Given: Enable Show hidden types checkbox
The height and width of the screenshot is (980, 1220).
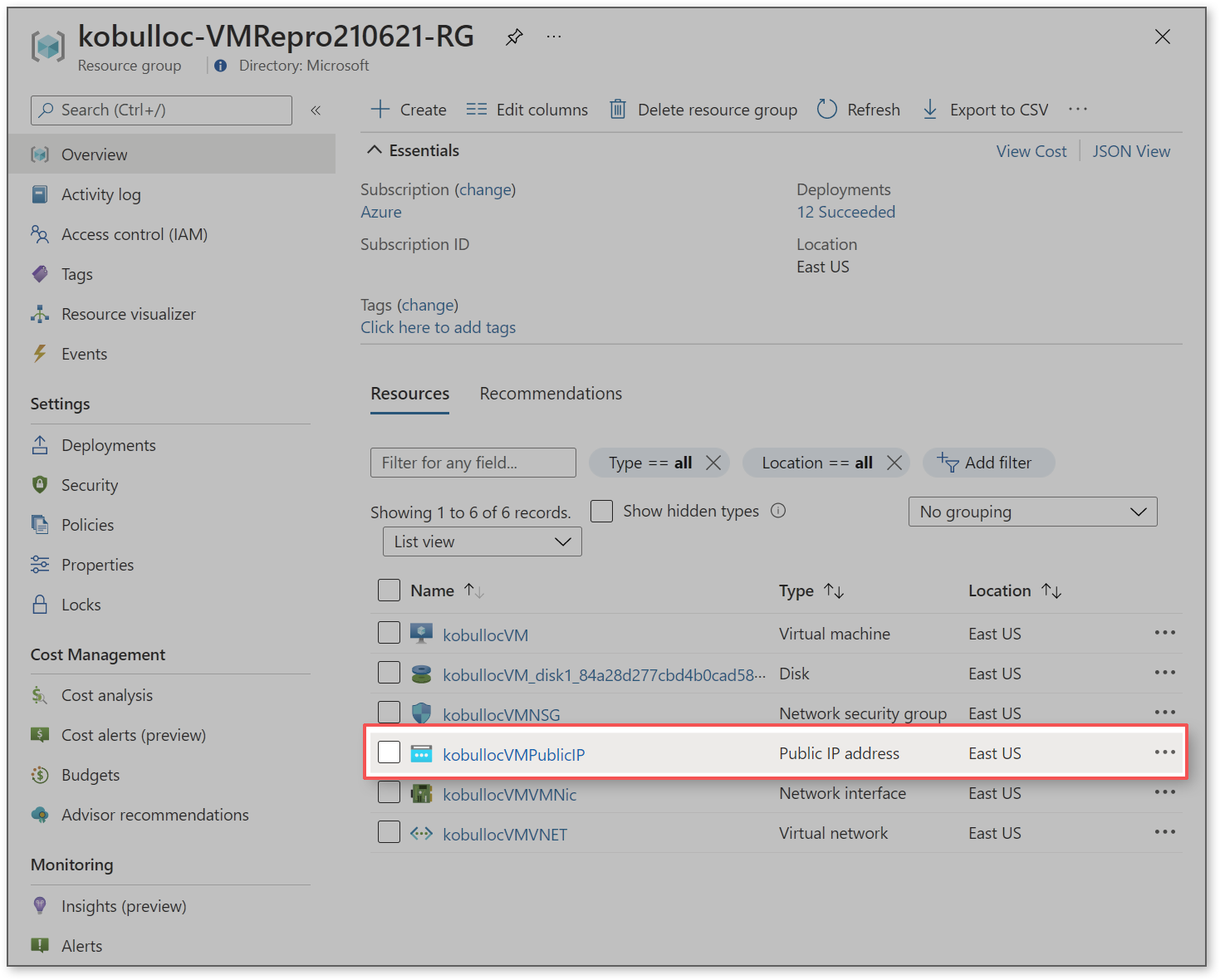Looking at the screenshot, I should tap(601, 511).
